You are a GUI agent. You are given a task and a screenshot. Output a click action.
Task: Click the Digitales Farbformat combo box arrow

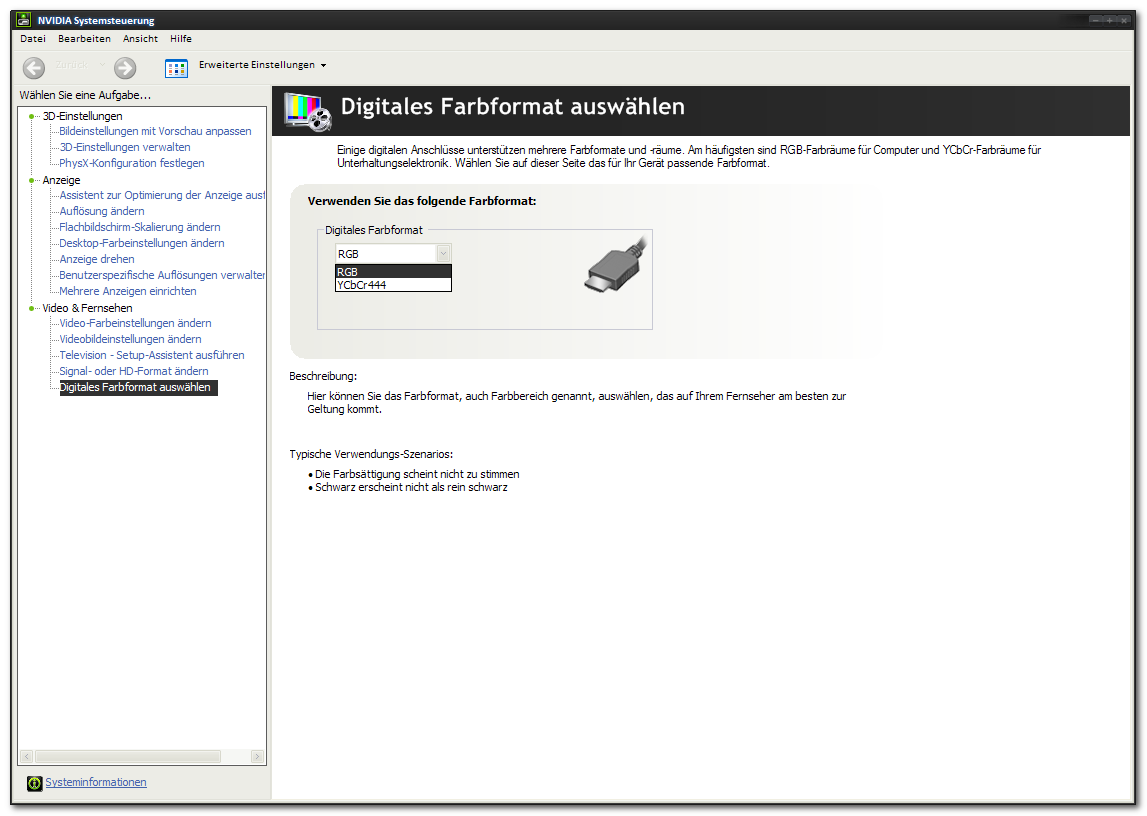(443, 254)
